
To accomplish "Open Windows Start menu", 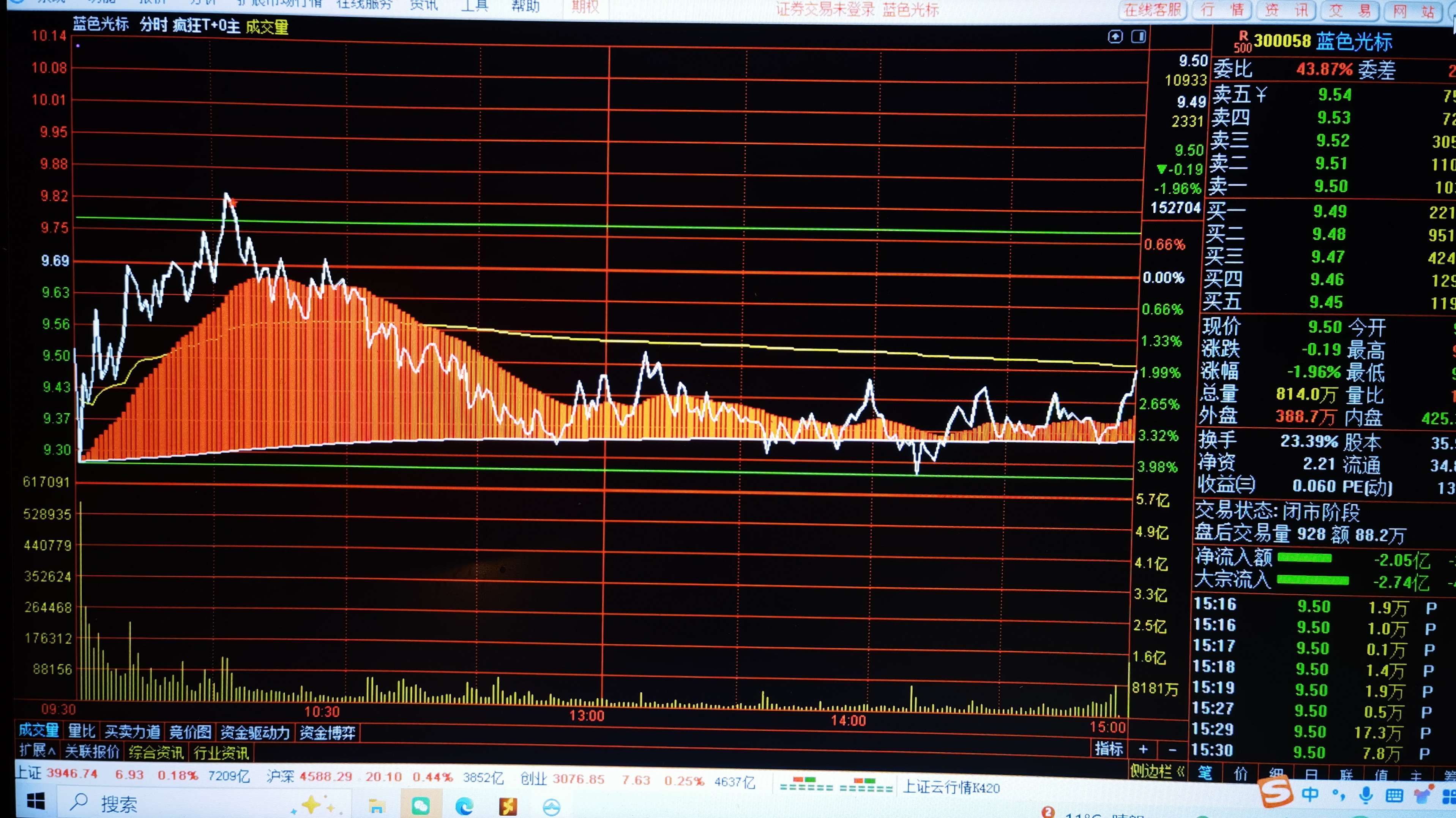I will coord(36,802).
